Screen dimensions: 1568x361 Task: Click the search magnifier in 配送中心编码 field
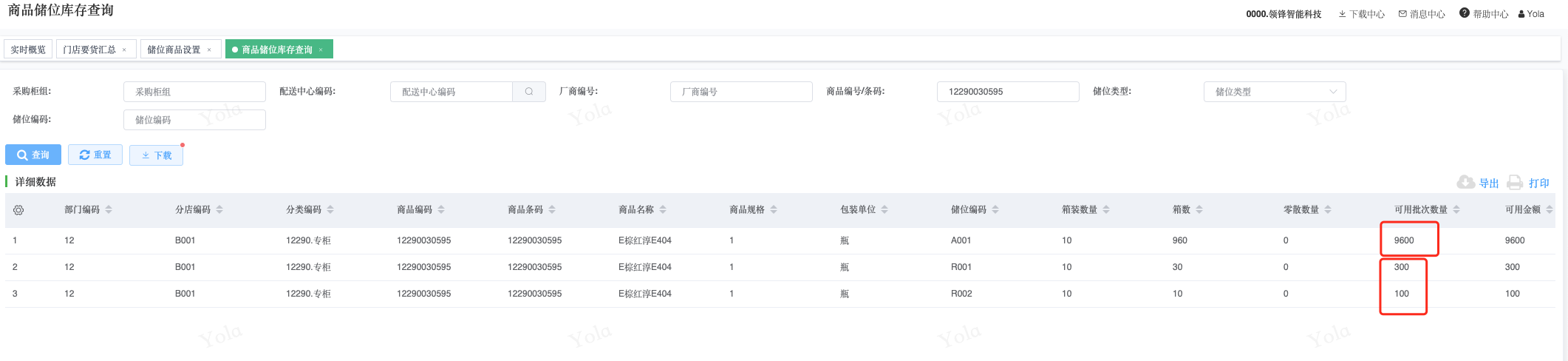click(x=529, y=92)
